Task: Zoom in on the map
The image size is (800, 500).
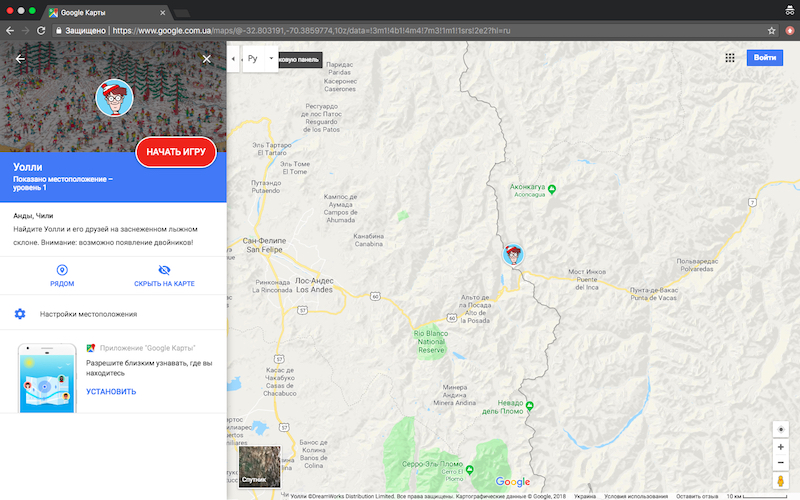Action: 781,447
